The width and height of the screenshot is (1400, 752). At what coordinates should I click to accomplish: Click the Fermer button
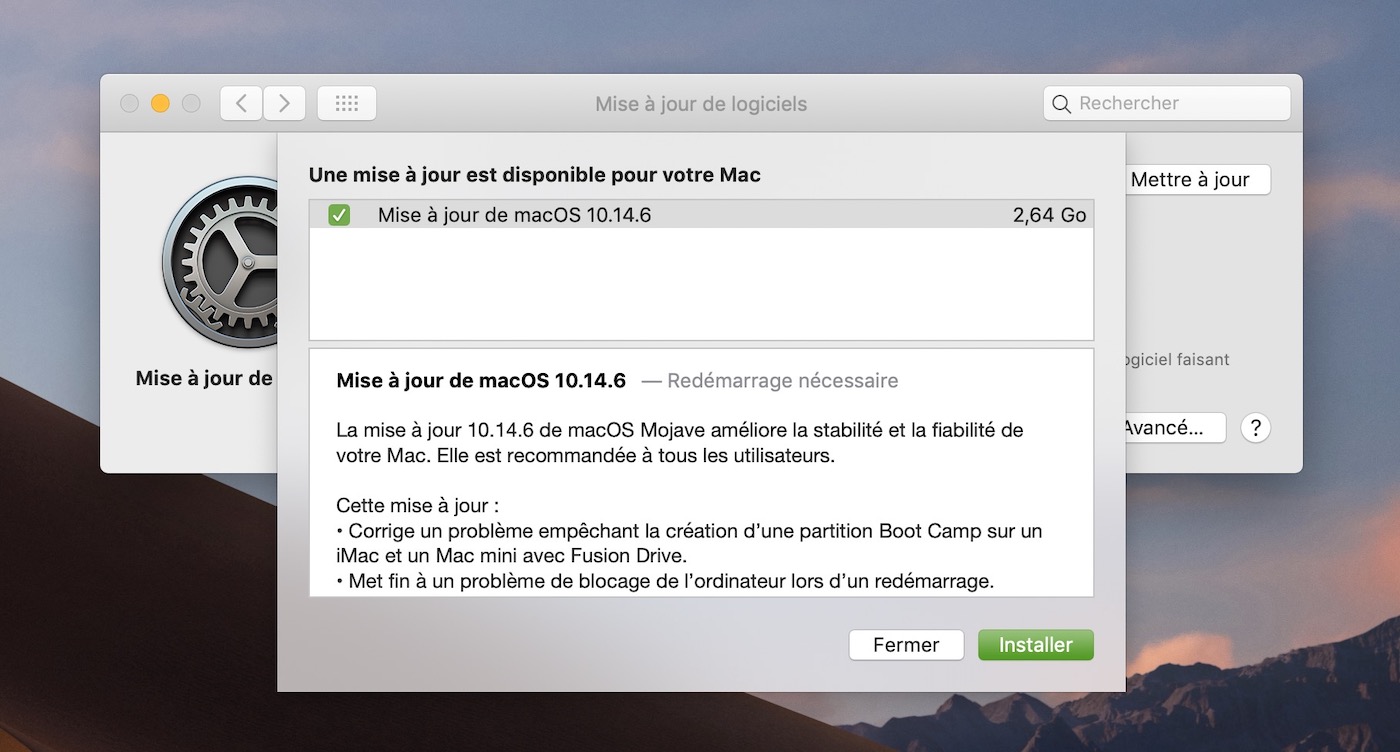[x=906, y=645]
